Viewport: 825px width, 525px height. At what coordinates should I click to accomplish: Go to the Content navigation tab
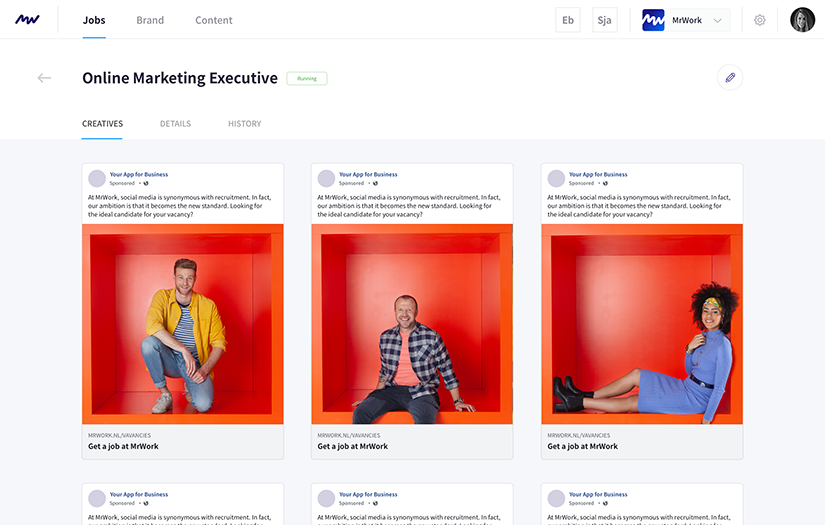(x=214, y=20)
